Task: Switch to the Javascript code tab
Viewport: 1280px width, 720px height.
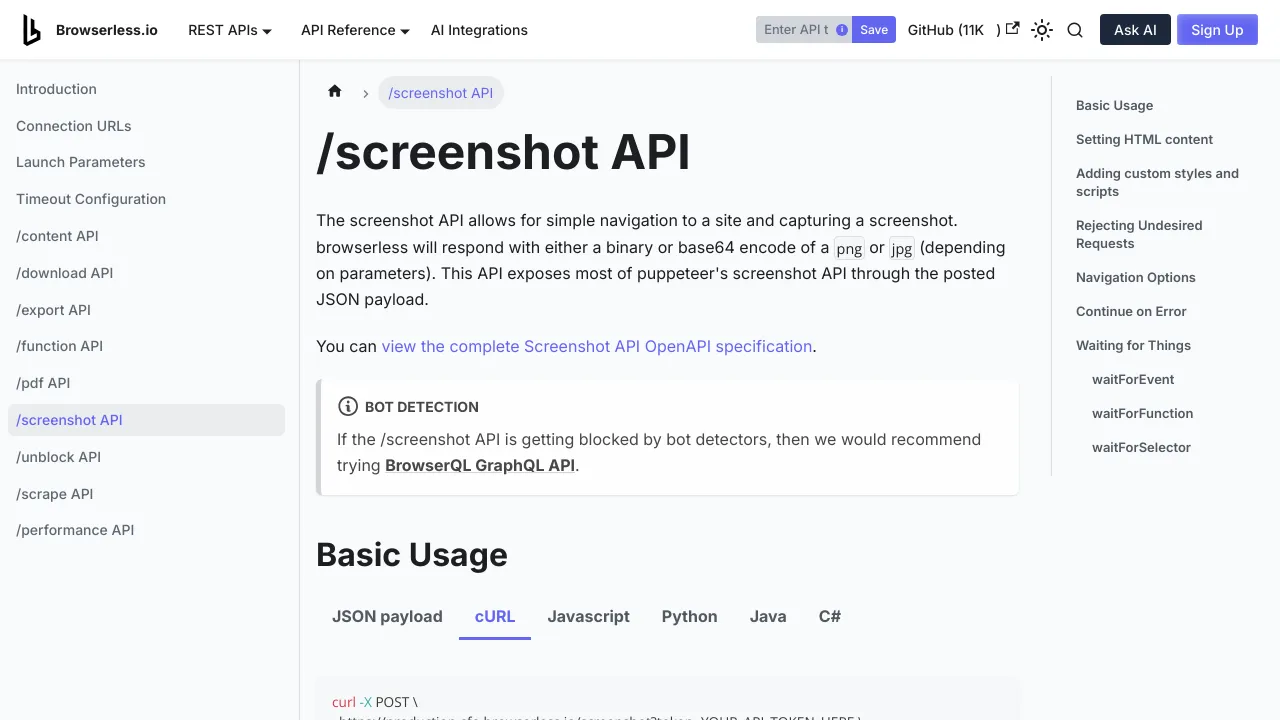Action: [x=588, y=616]
